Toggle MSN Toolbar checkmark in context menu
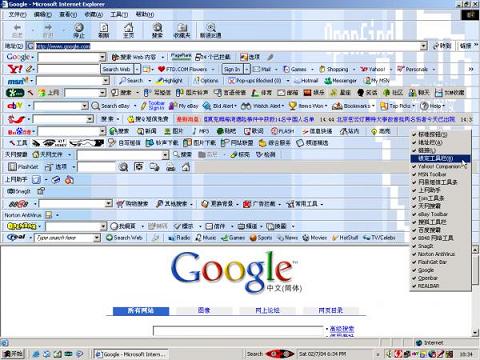This screenshot has height=360, width=480. (432, 174)
